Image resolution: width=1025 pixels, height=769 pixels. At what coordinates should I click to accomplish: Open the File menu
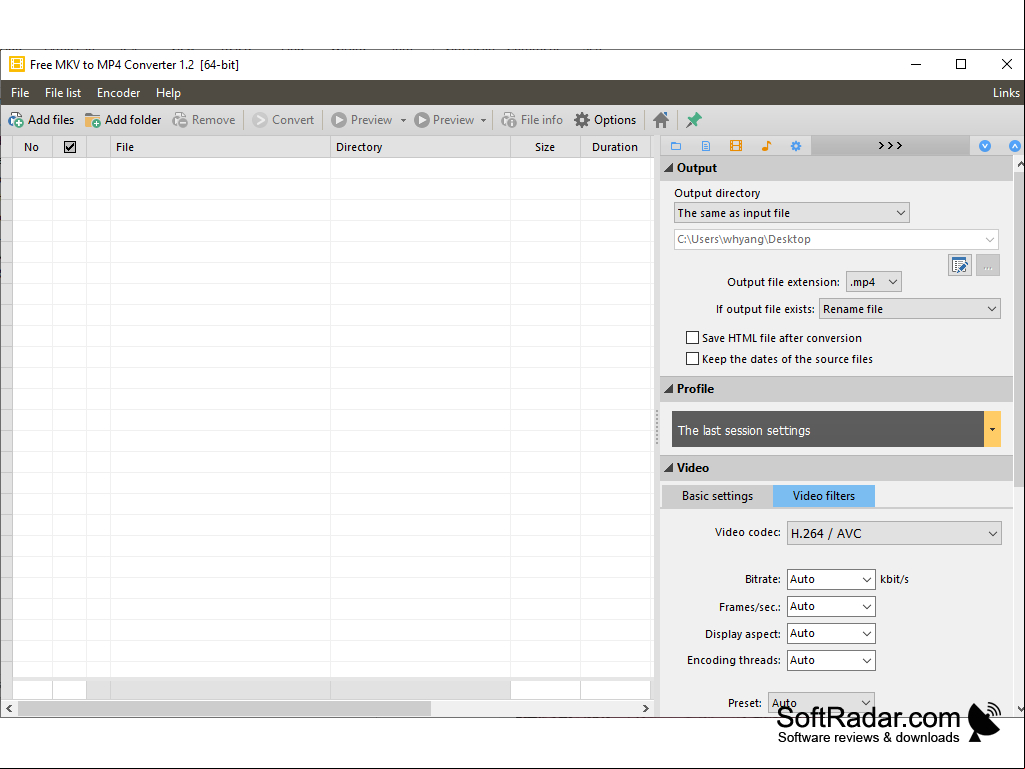click(x=20, y=93)
